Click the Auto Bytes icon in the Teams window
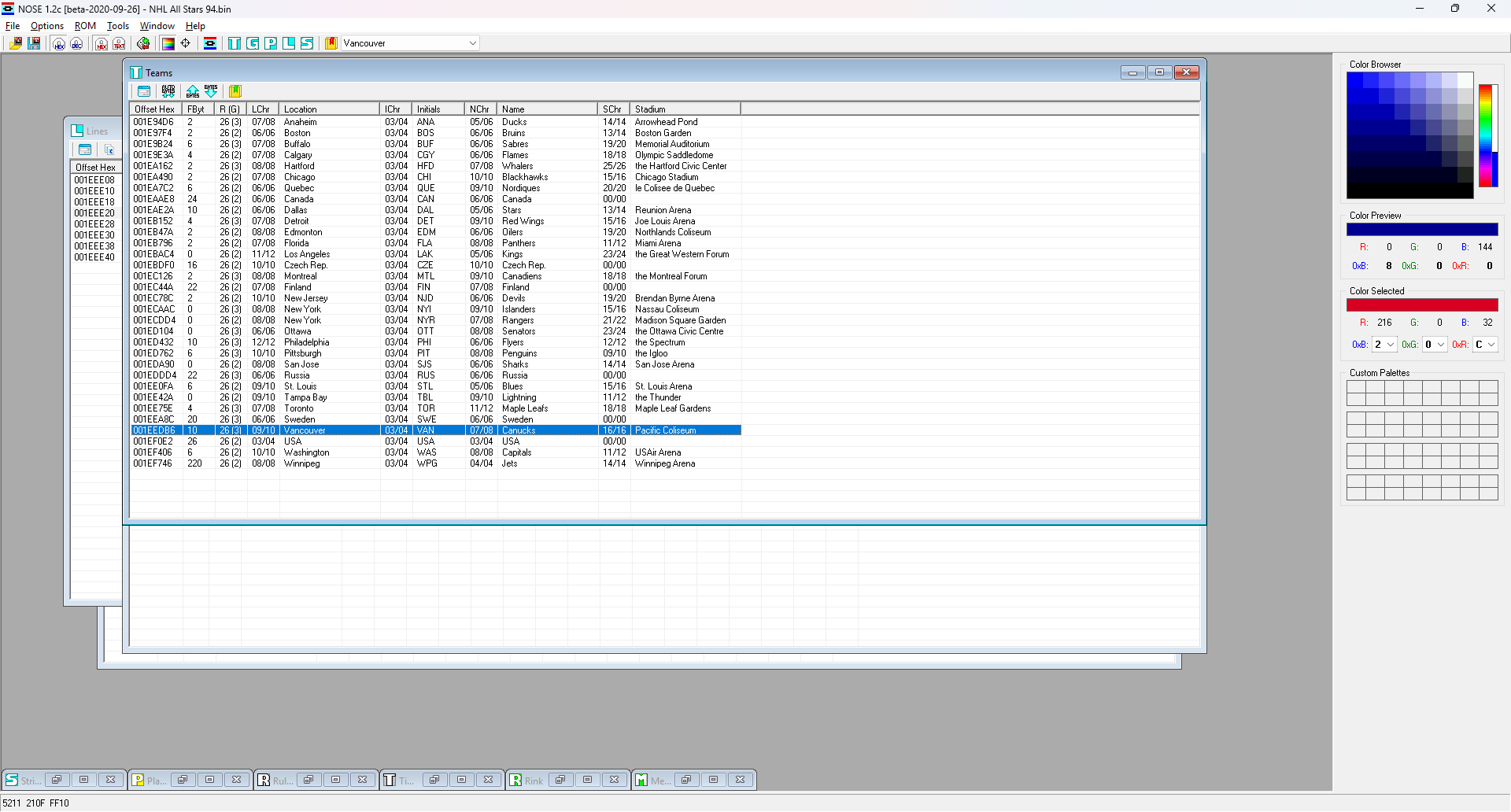Viewport: 1511px width, 812px height. tap(168, 91)
